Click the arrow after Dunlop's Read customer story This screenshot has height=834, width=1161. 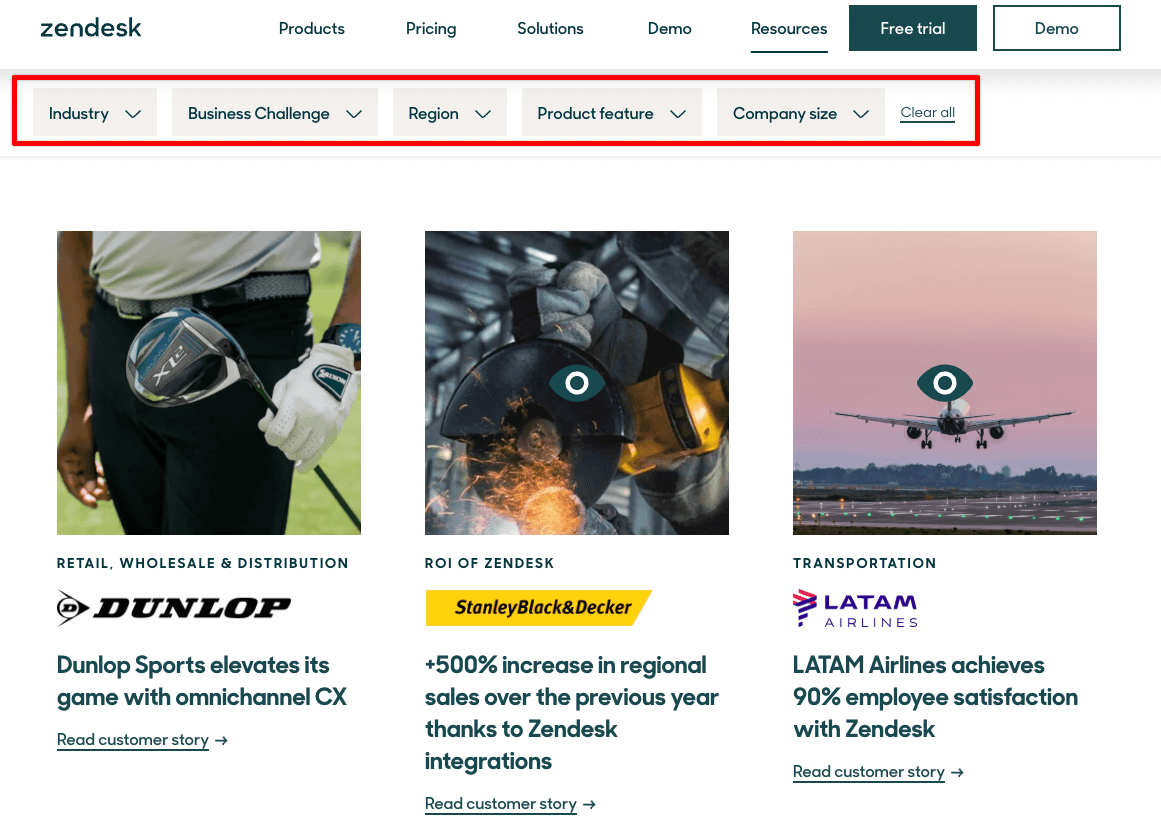coord(221,740)
